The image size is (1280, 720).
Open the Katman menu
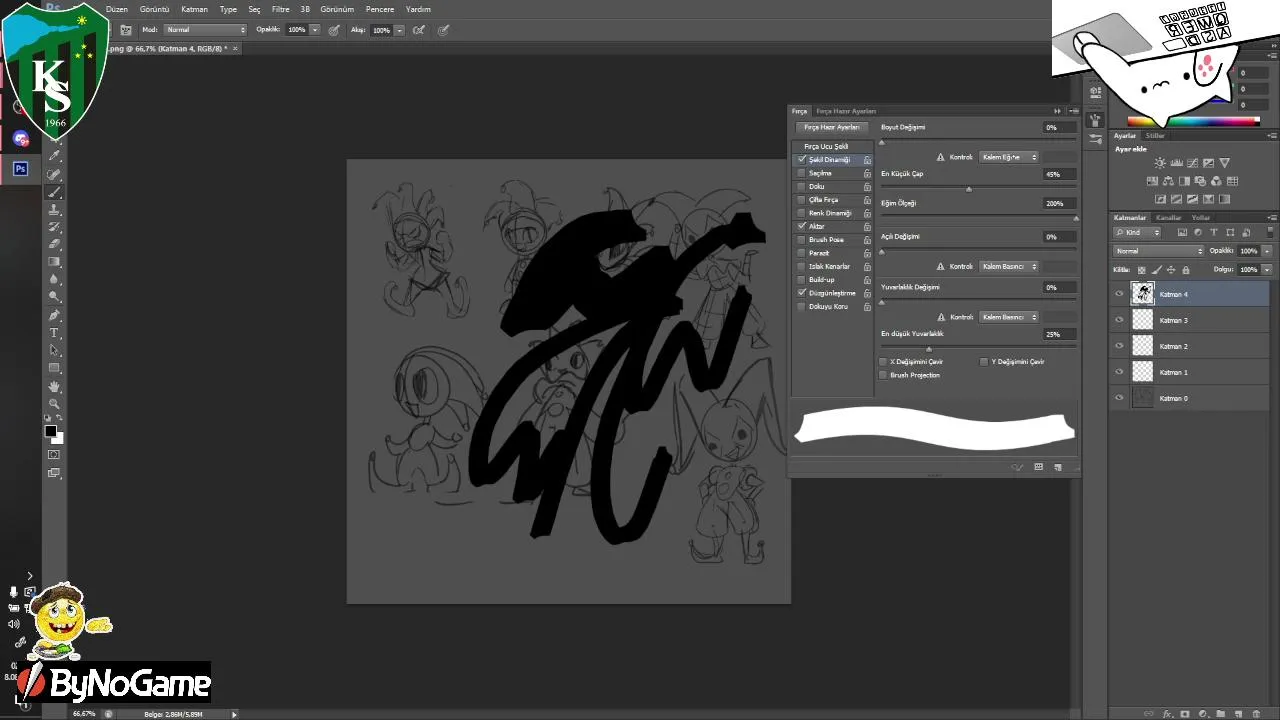[x=194, y=9]
